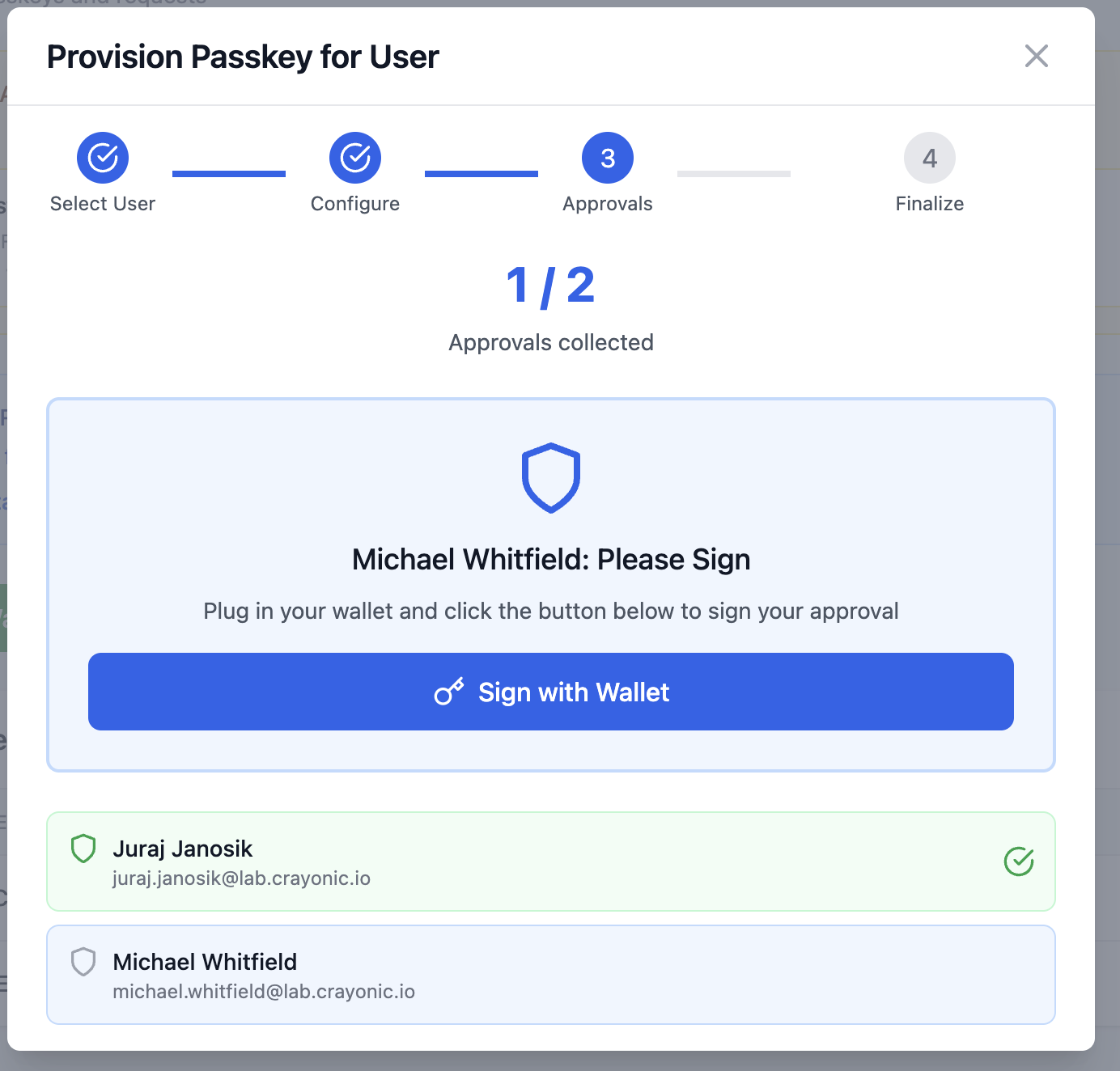This screenshot has width=1120, height=1071.
Task: Click the juraj.janosik@lab.crayonic.io email
Action: (x=241, y=878)
